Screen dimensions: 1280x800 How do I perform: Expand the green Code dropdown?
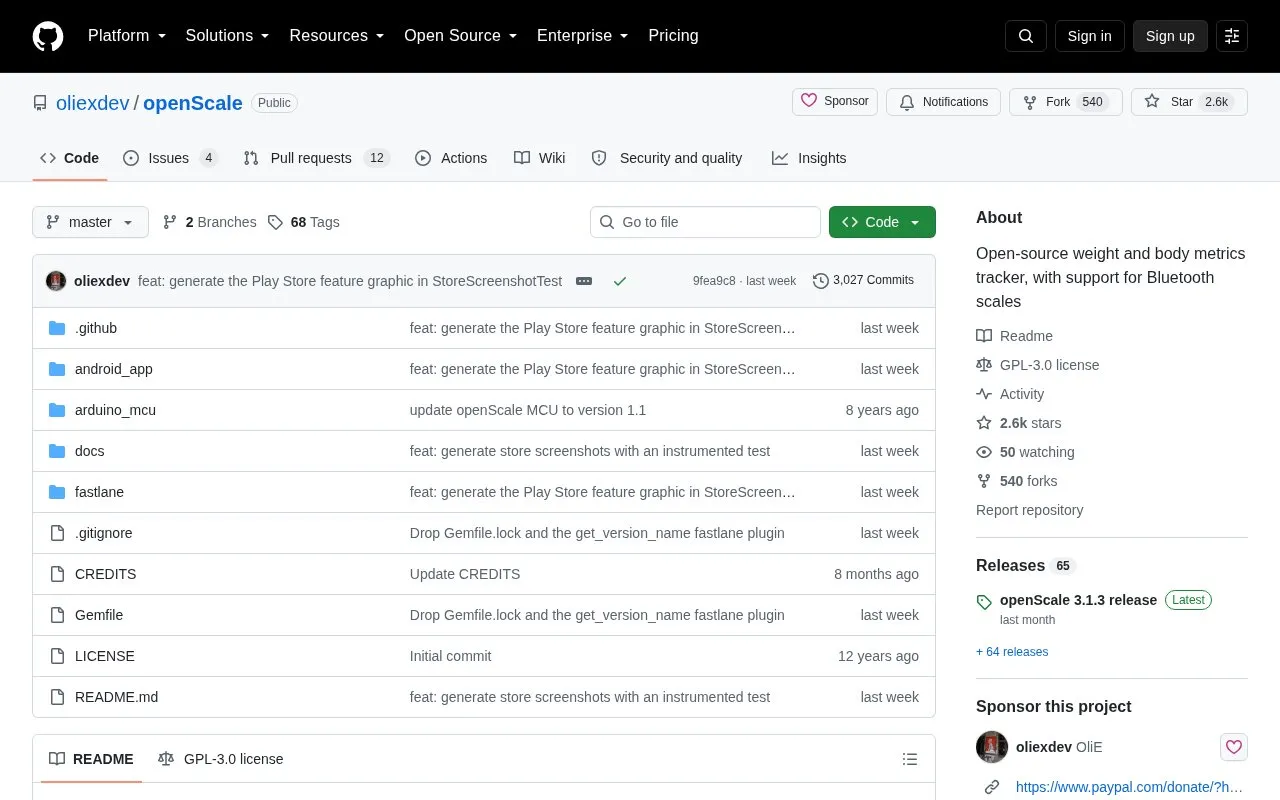pyautogui.click(x=882, y=222)
